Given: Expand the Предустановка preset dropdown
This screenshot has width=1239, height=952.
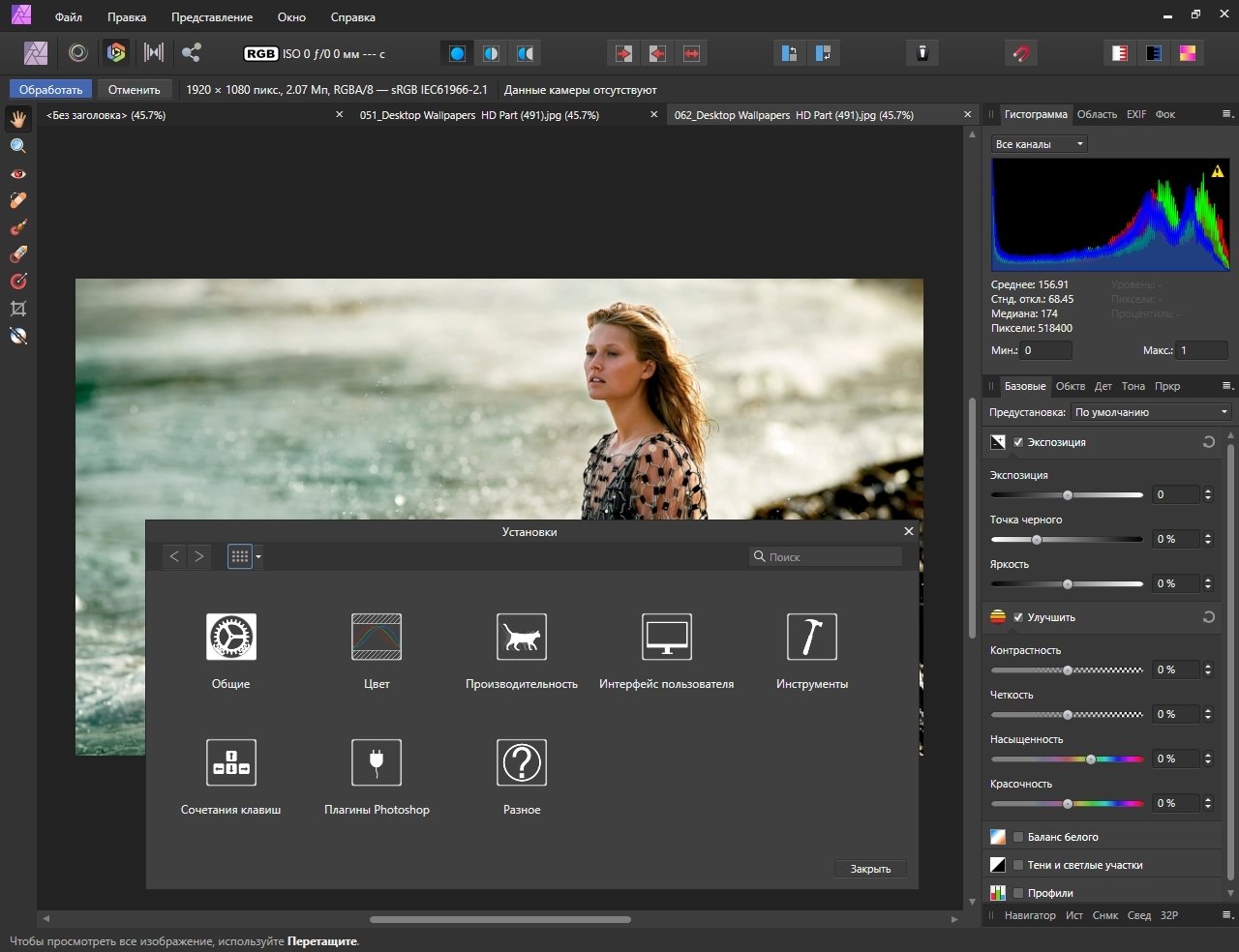Looking at the screenshot, I should (x=1151, y=412).
